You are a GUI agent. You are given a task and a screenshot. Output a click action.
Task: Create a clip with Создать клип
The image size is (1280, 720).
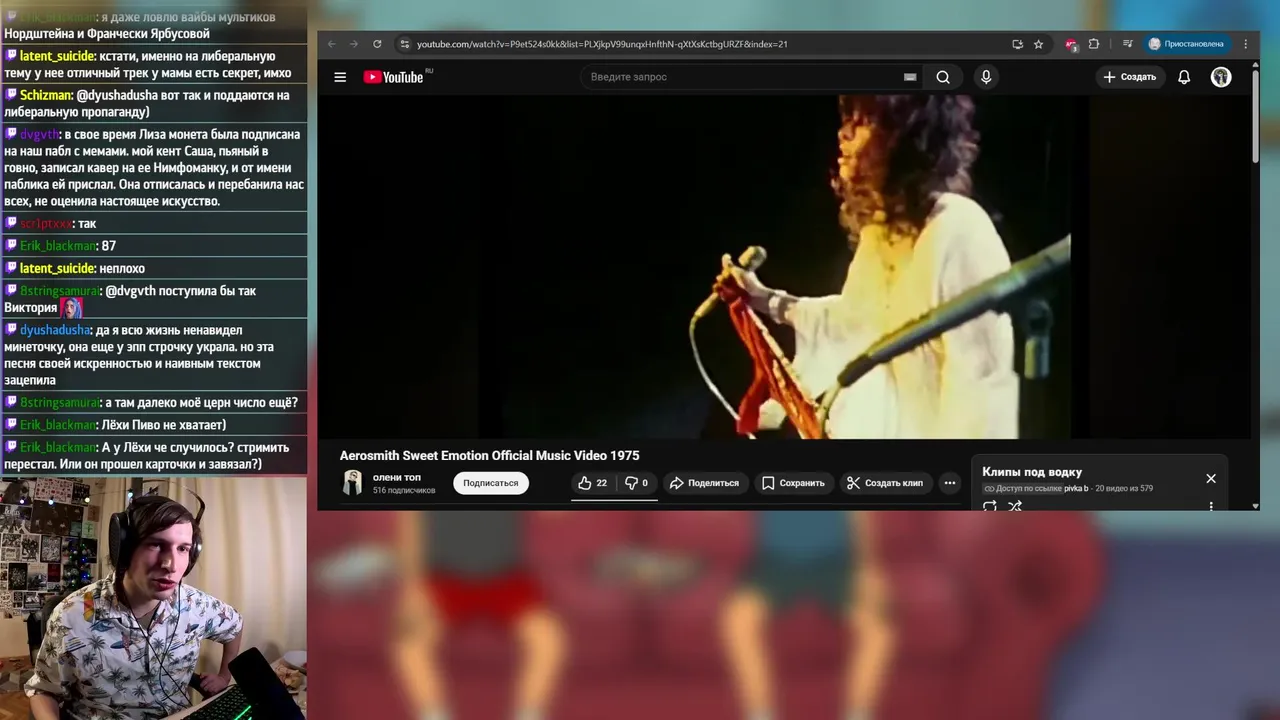point(885,483)
